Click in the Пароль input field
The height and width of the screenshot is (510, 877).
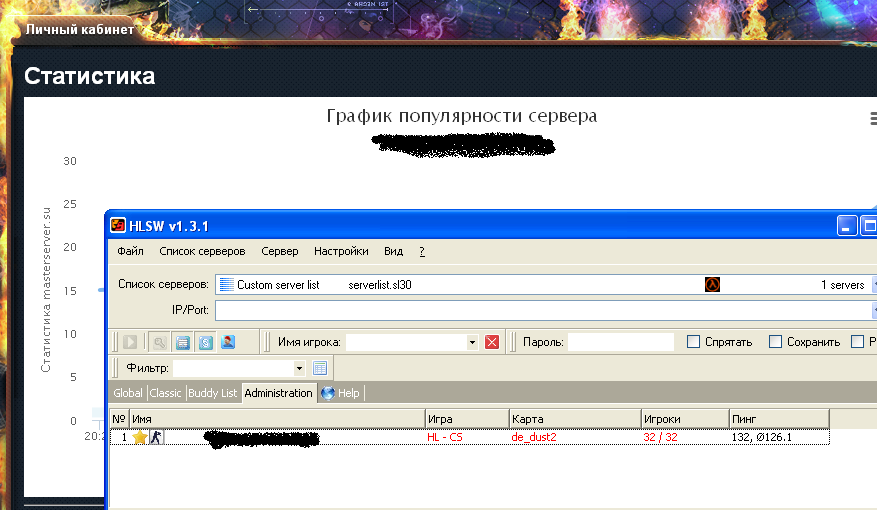621,342
